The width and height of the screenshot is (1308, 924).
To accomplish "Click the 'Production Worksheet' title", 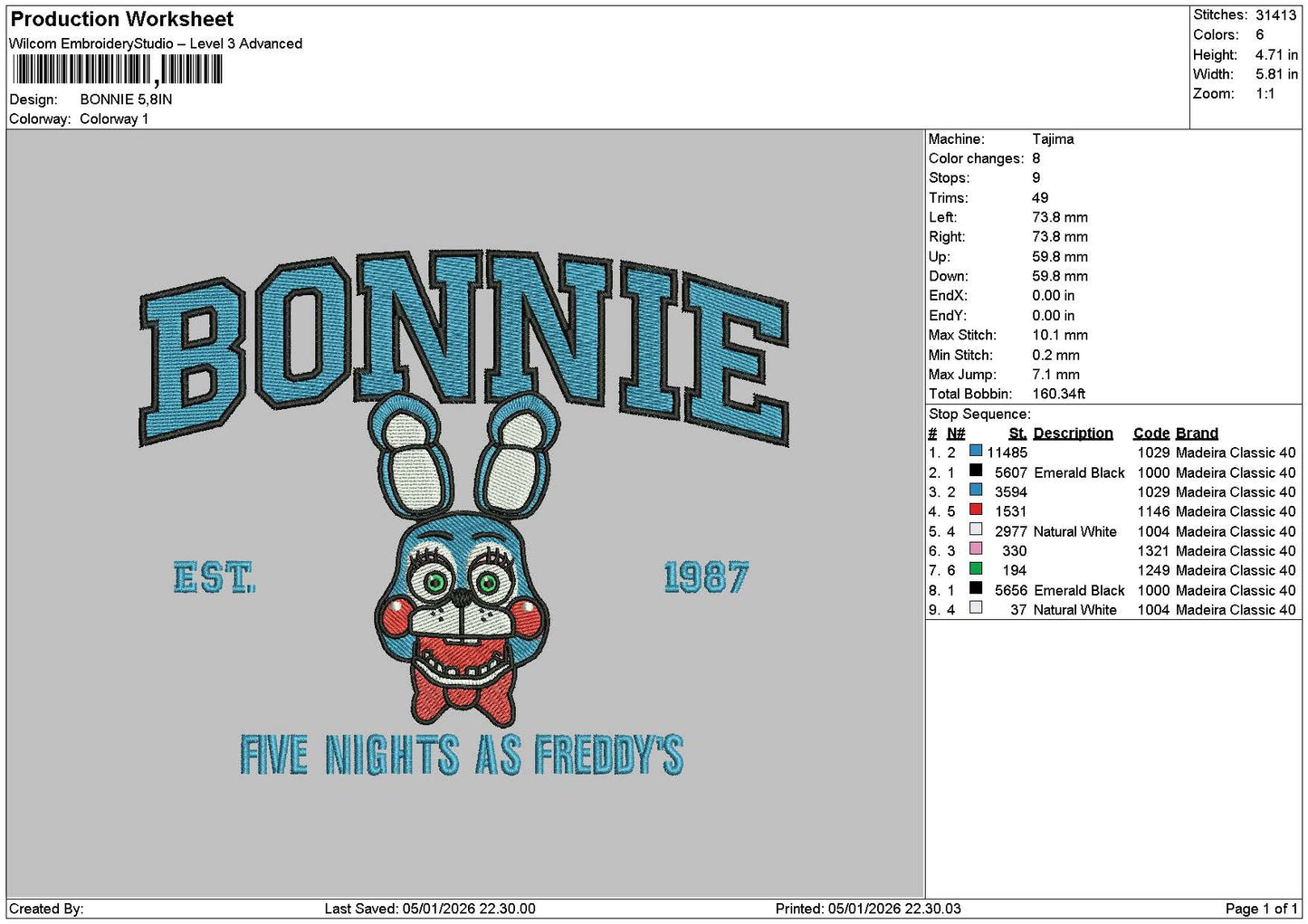I will point(121,19).
